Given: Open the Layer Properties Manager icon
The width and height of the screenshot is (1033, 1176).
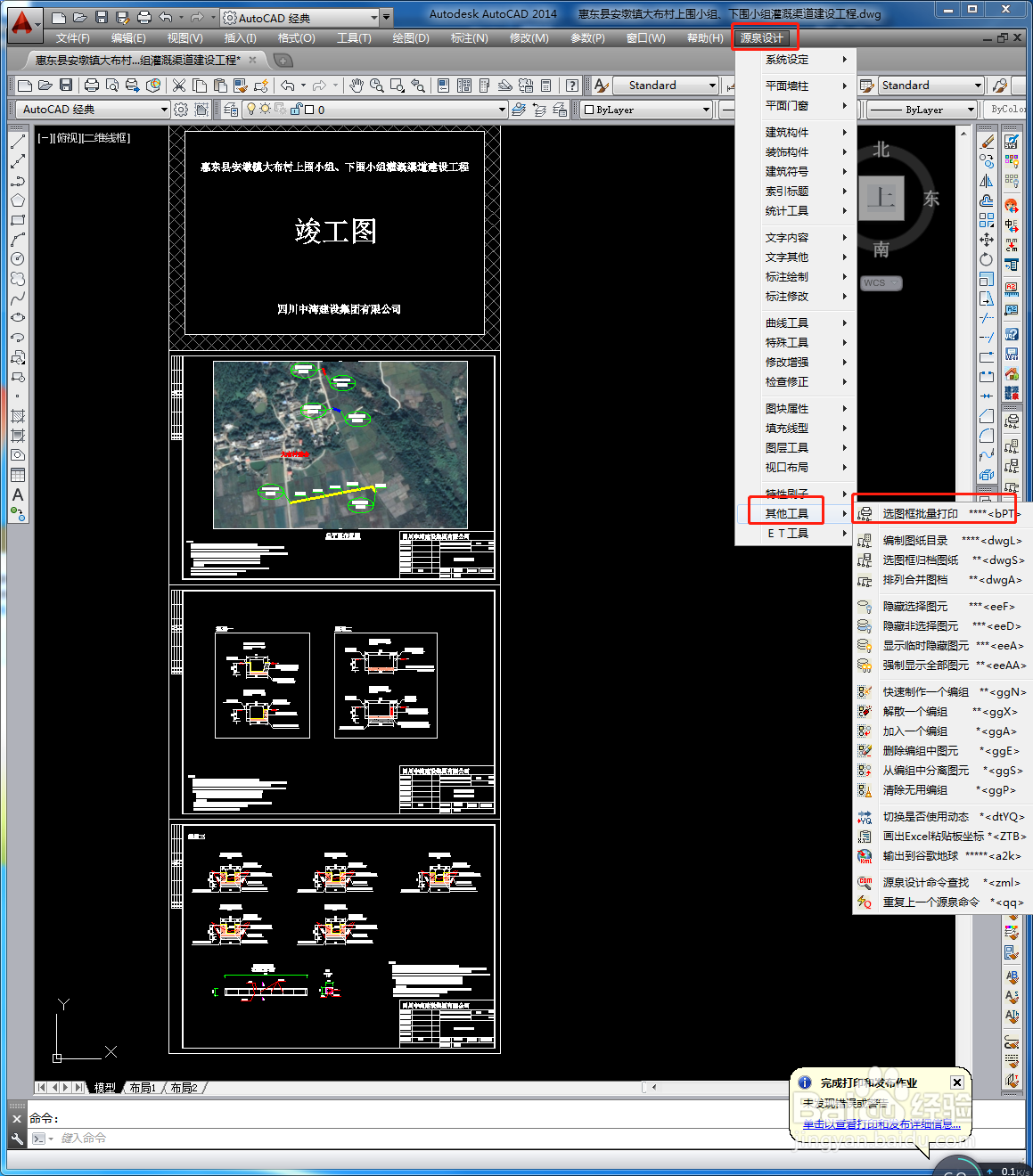Looking at the screenshot, I should 231,110.
